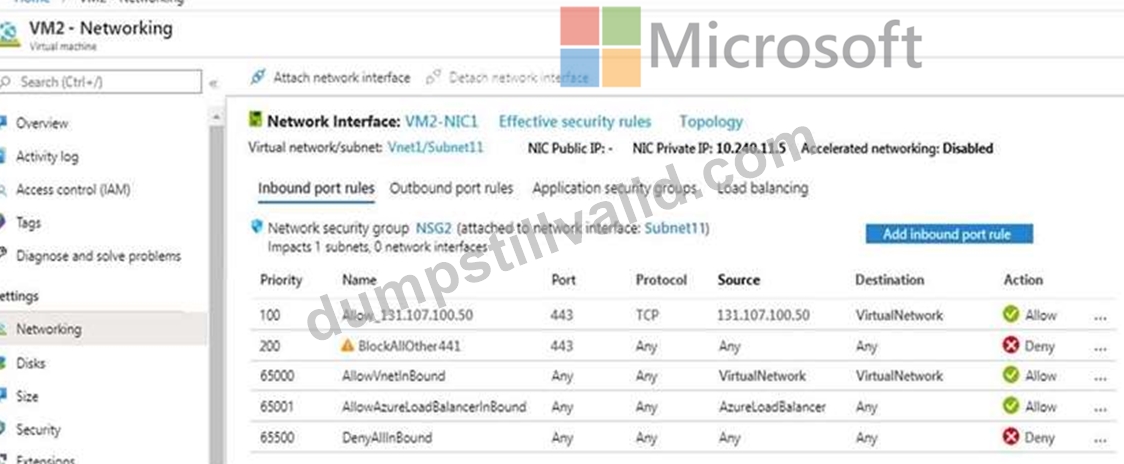Open Activity log in the sidebar
Viewport: 1124px width, 464px height.
pyautogui.click(x=47, y=156)
